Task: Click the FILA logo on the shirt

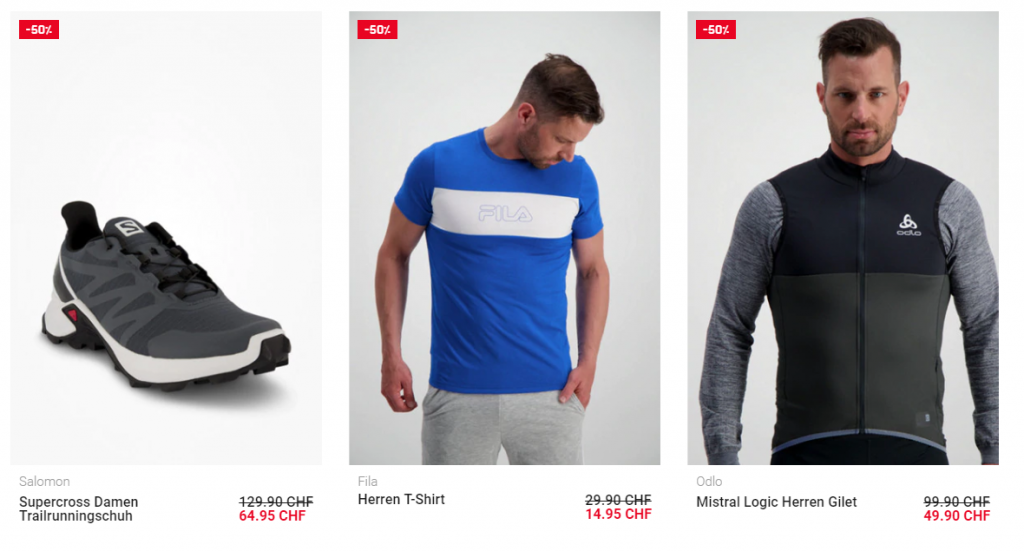Action: click(x=505, y=213)
